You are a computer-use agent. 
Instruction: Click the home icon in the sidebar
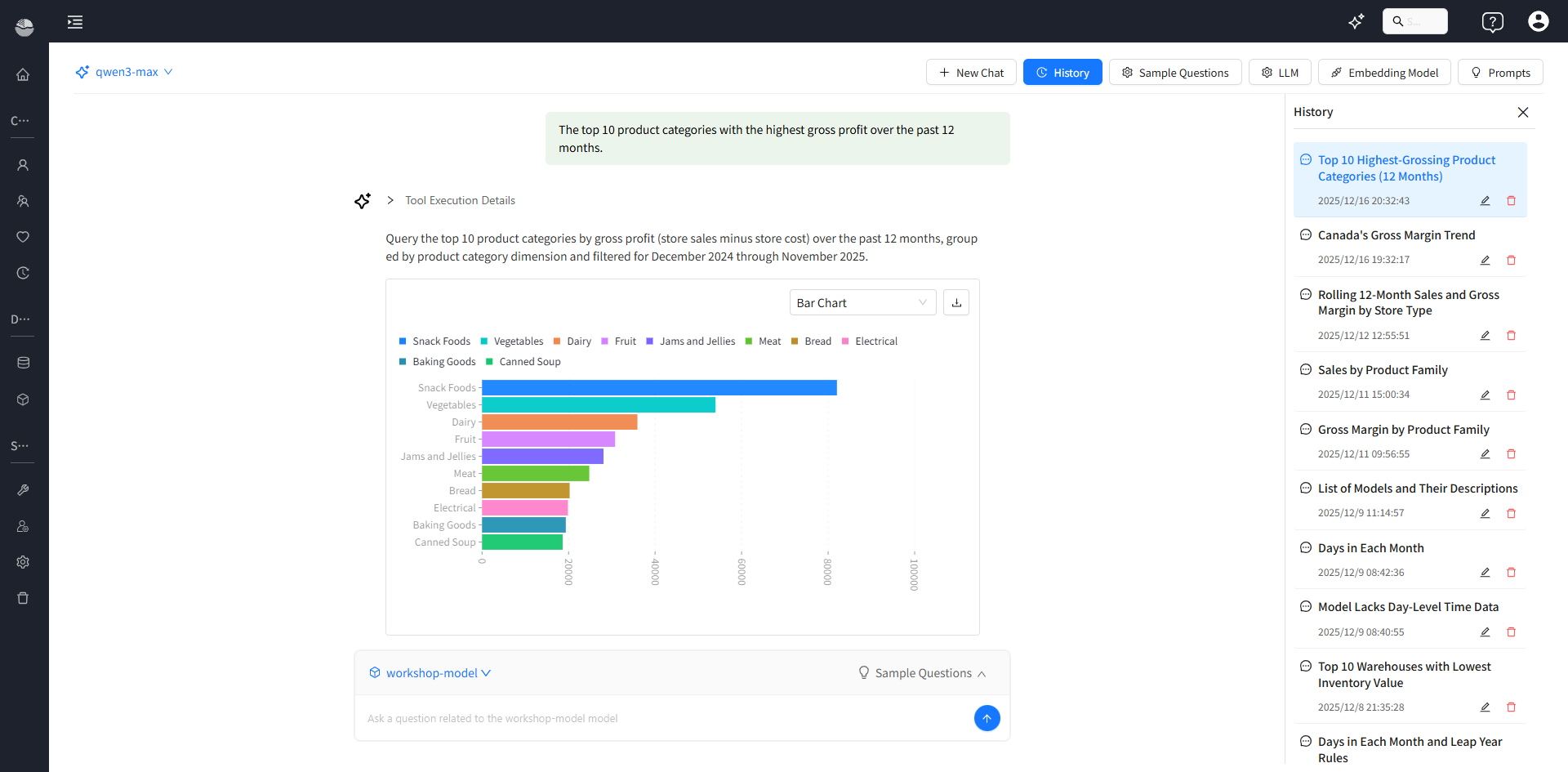(23, 74)
